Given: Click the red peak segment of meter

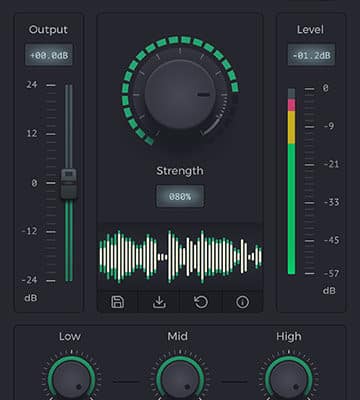Looking at the screenshot, I should [292, 105].
